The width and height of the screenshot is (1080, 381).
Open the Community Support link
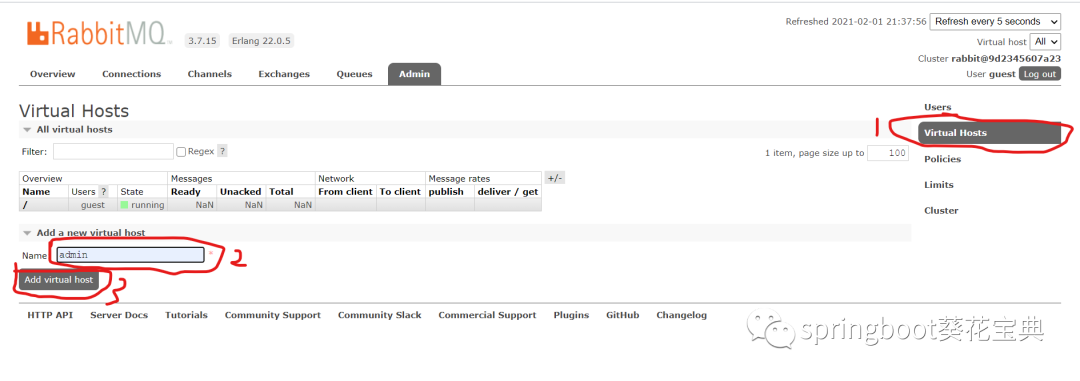[x=273, y=315]
